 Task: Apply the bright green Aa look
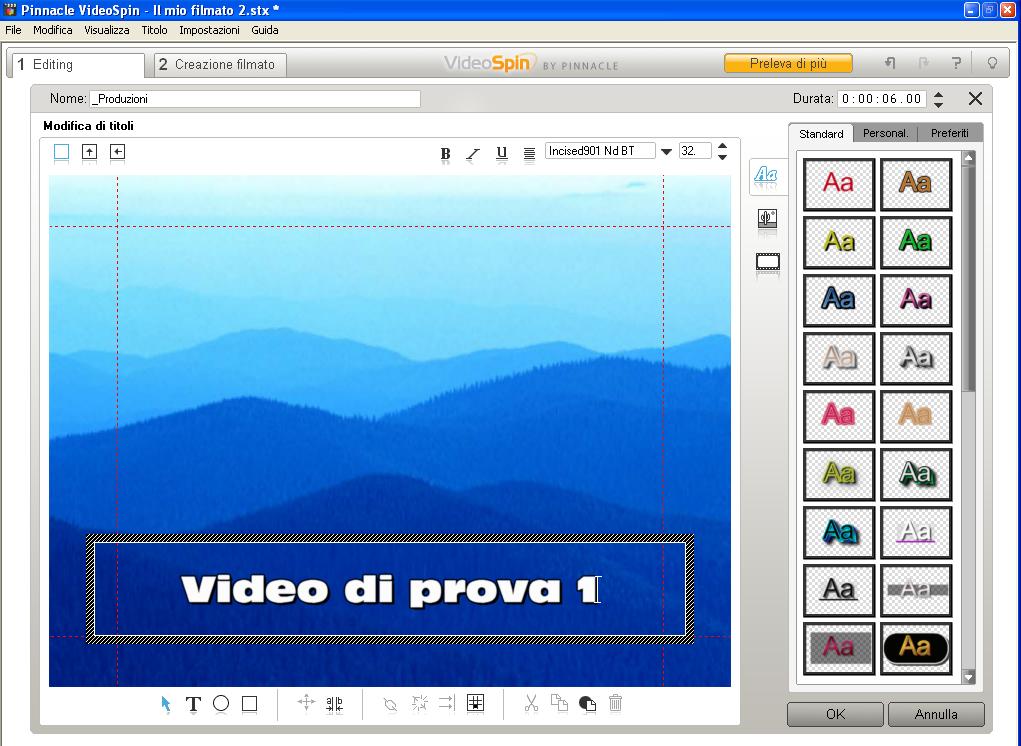pyautogui.click(x=916, y=242)
